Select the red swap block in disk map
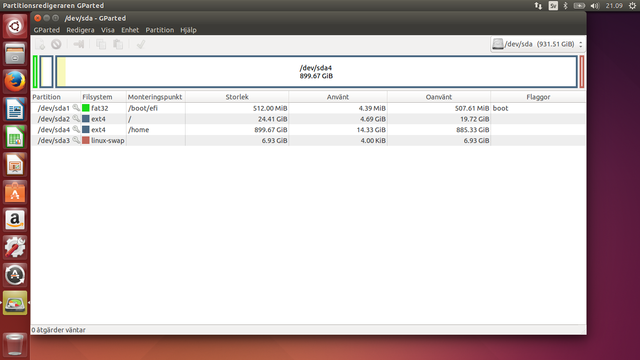640x360 pixels. [x=582, y=72]
